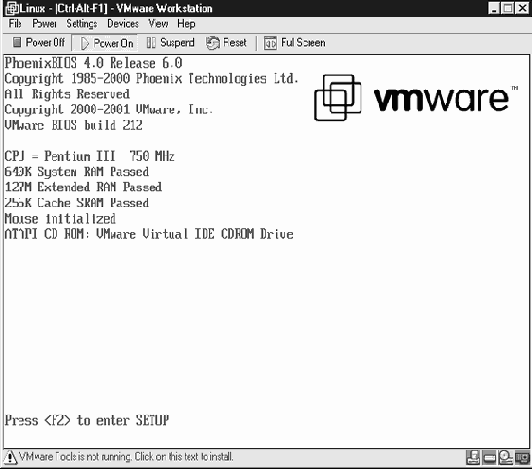
Task: Maximize the VMware Workstation window
Action: (x=508, y=8)
